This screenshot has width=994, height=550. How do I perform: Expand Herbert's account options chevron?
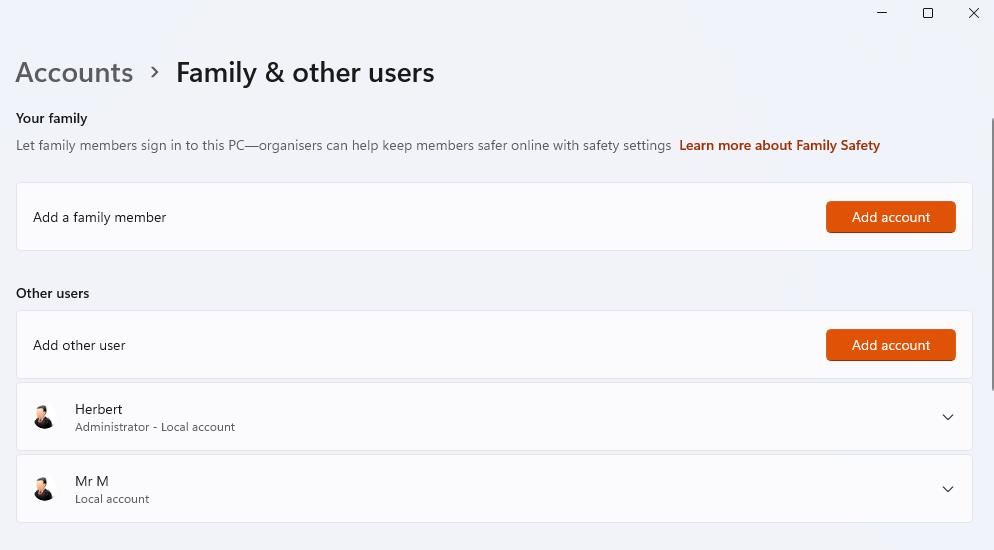pos(948,417)
